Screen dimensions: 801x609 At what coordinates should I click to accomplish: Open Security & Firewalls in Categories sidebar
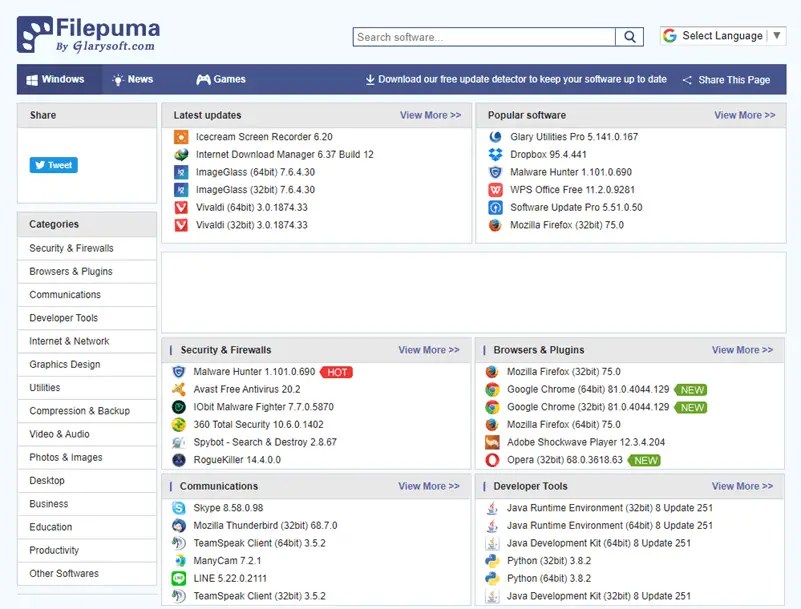(x=87, y=248)
